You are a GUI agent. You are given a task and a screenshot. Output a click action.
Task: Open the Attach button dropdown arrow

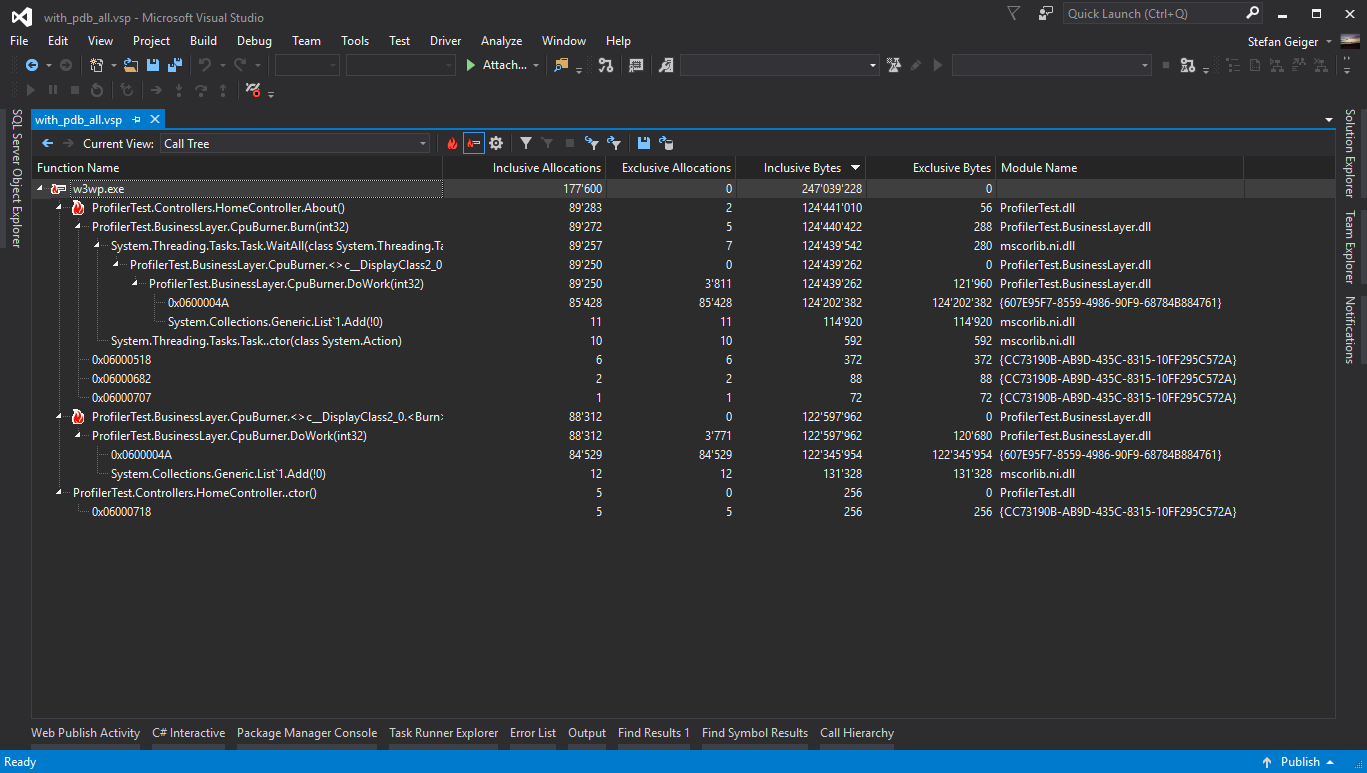point(536,66)
